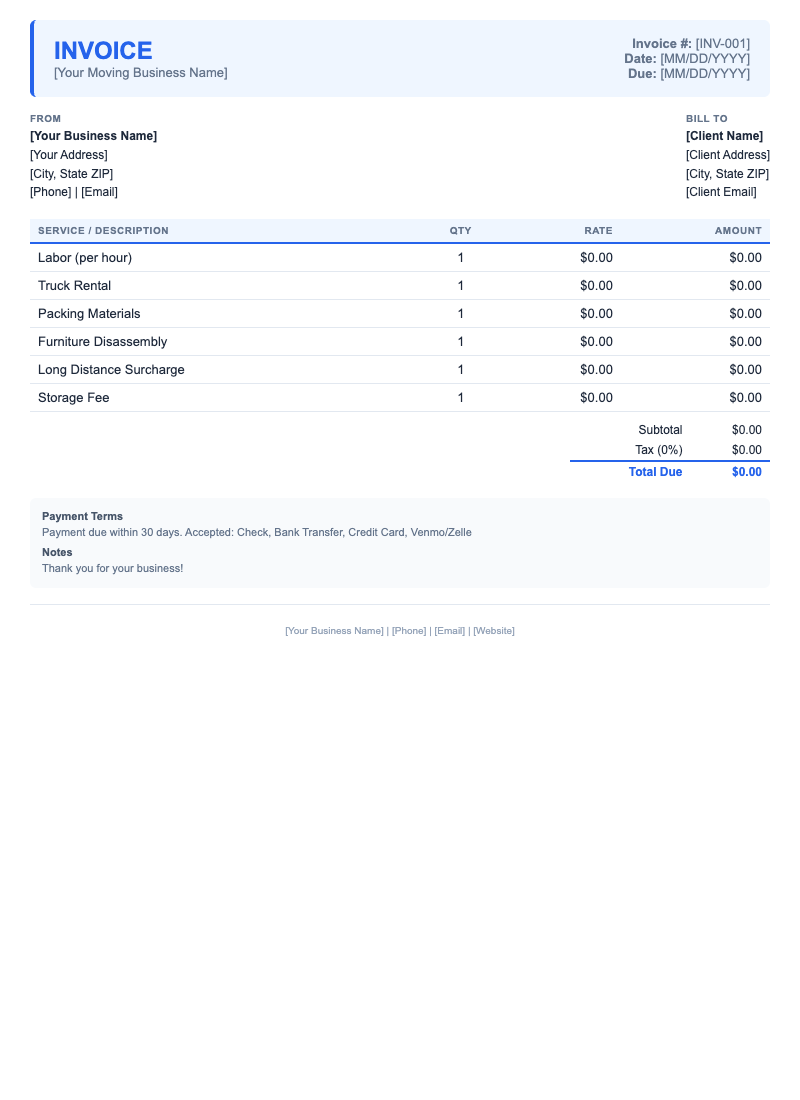Screen dimensions: 800x1100
Task: Select the Storage Fee description cell
Action: pos(74,398)
